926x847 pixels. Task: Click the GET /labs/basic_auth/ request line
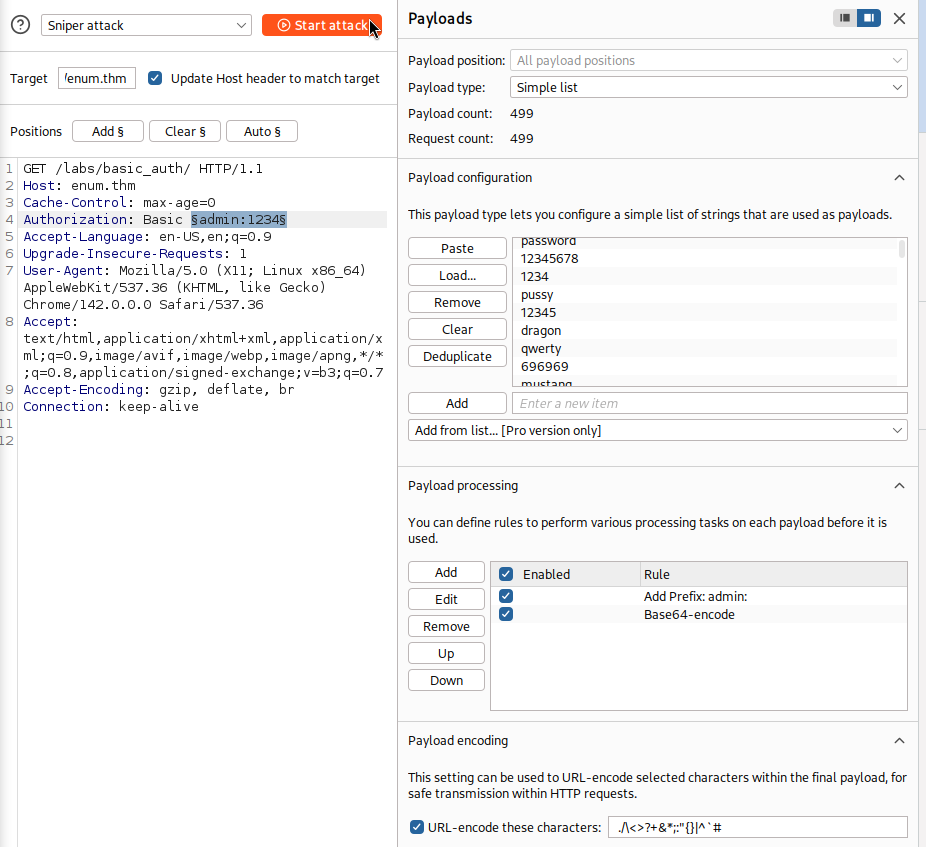pyautogui.click(x=143, y=168)
